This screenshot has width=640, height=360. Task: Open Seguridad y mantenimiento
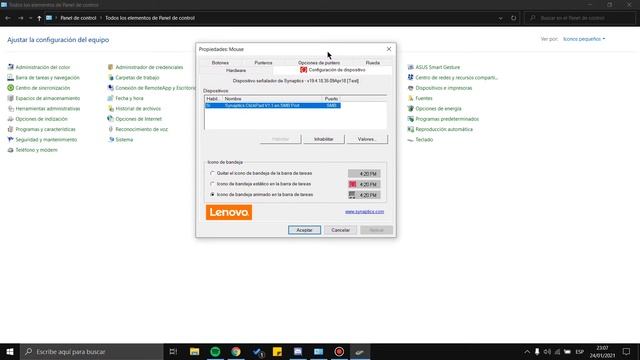click(42, 140)
